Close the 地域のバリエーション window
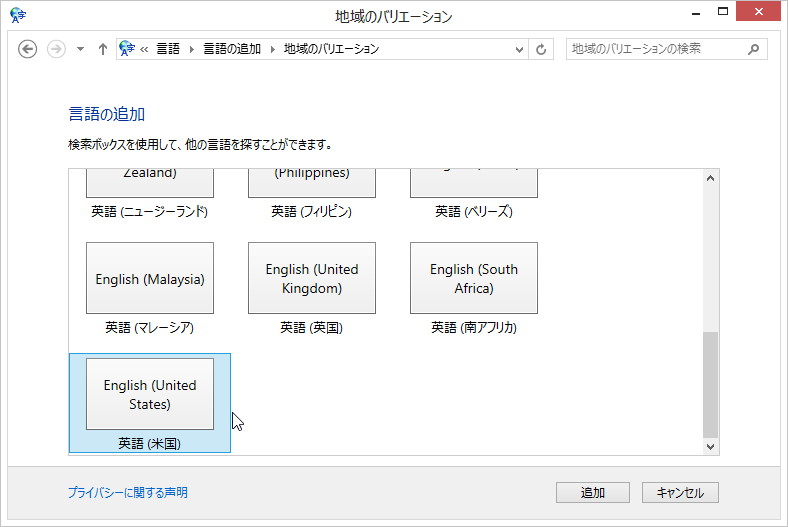The image size is (788, 527). 758,12
